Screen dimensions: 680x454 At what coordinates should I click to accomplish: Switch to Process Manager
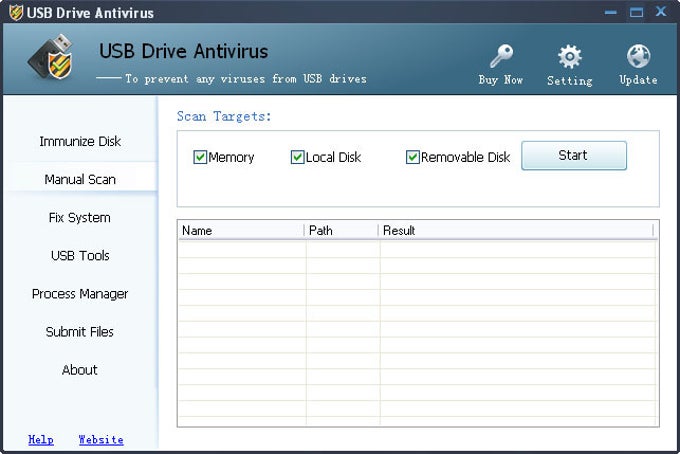pyautogui.click(x=80, y=294)
